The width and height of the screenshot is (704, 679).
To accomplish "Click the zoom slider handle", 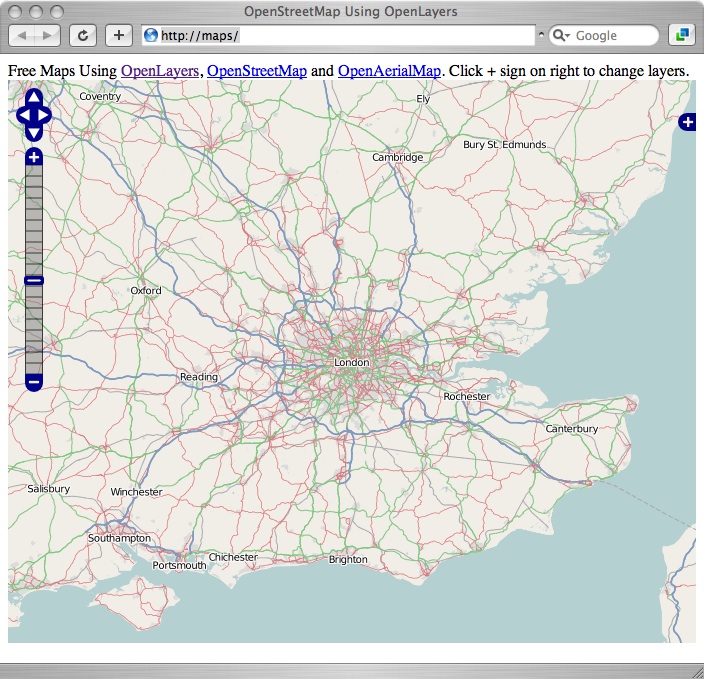I will (x=34, y=281).
